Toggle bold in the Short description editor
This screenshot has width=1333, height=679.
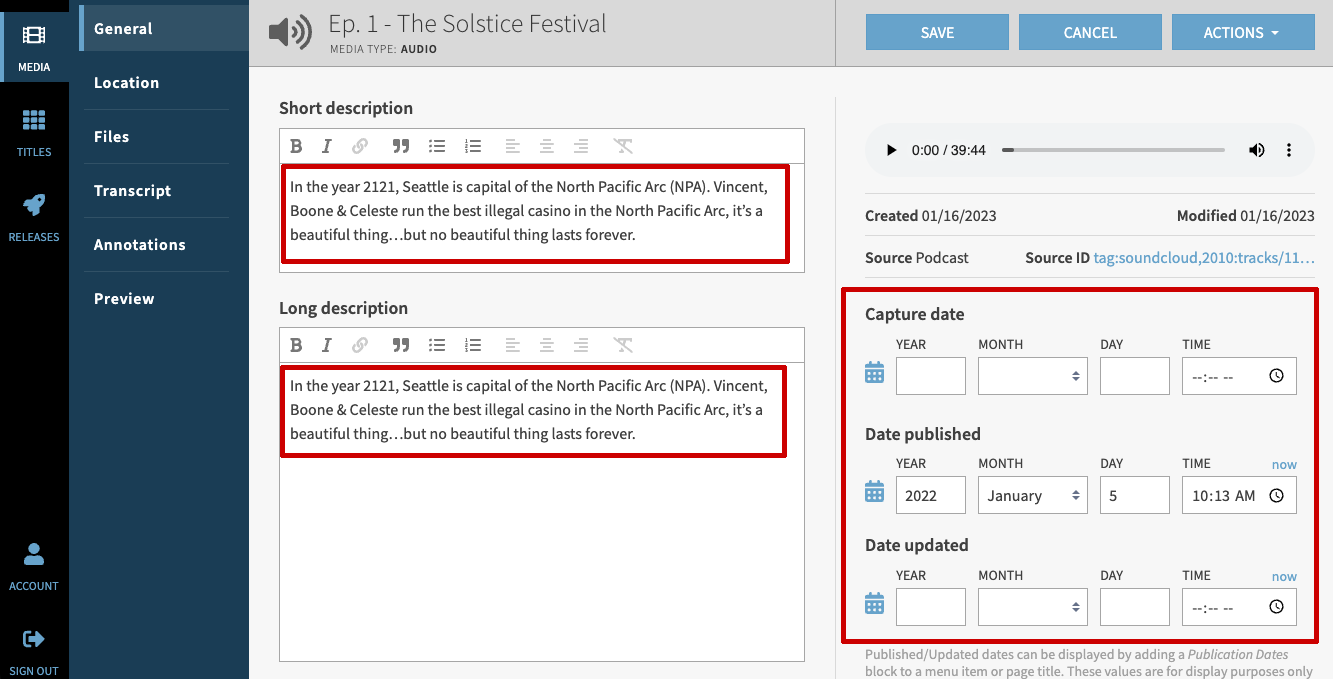(296, 146)
